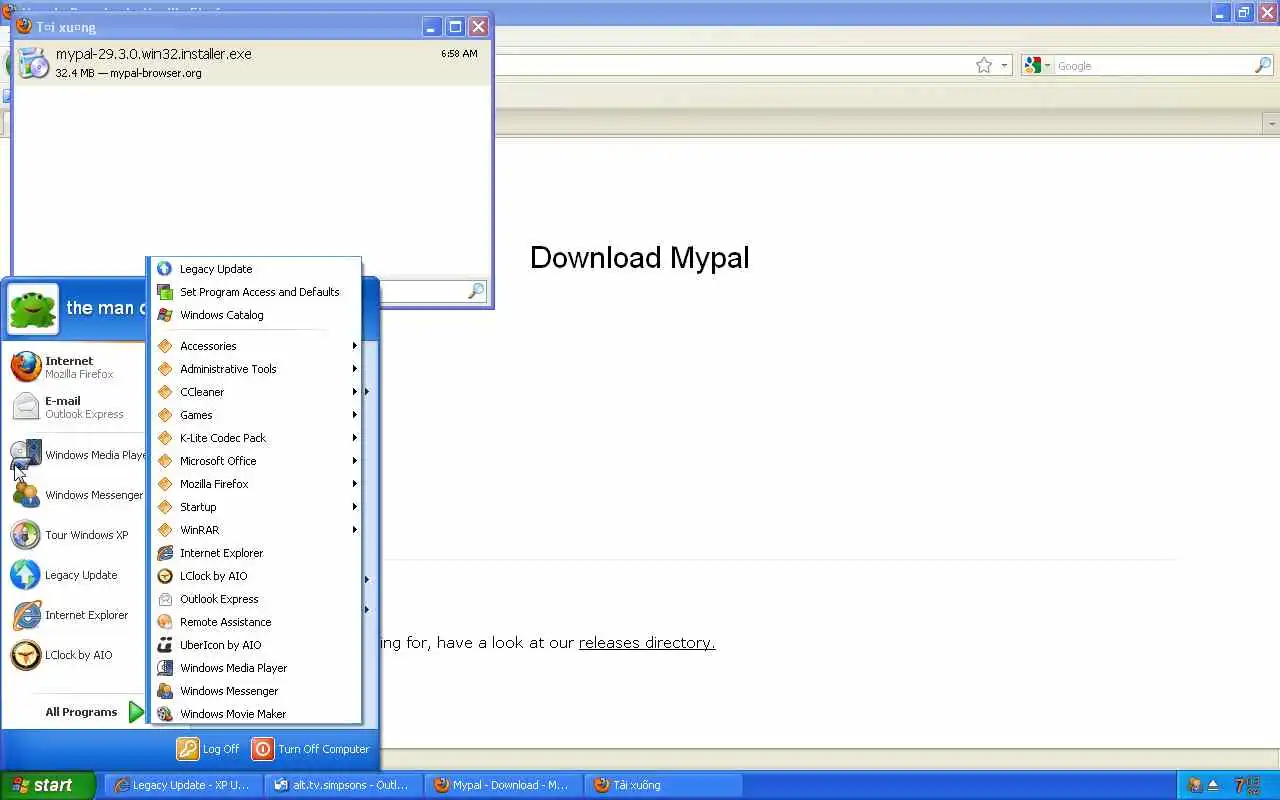Click the frog user account picture
This screenshot has height=800, width=1280.
click(33, 309)
